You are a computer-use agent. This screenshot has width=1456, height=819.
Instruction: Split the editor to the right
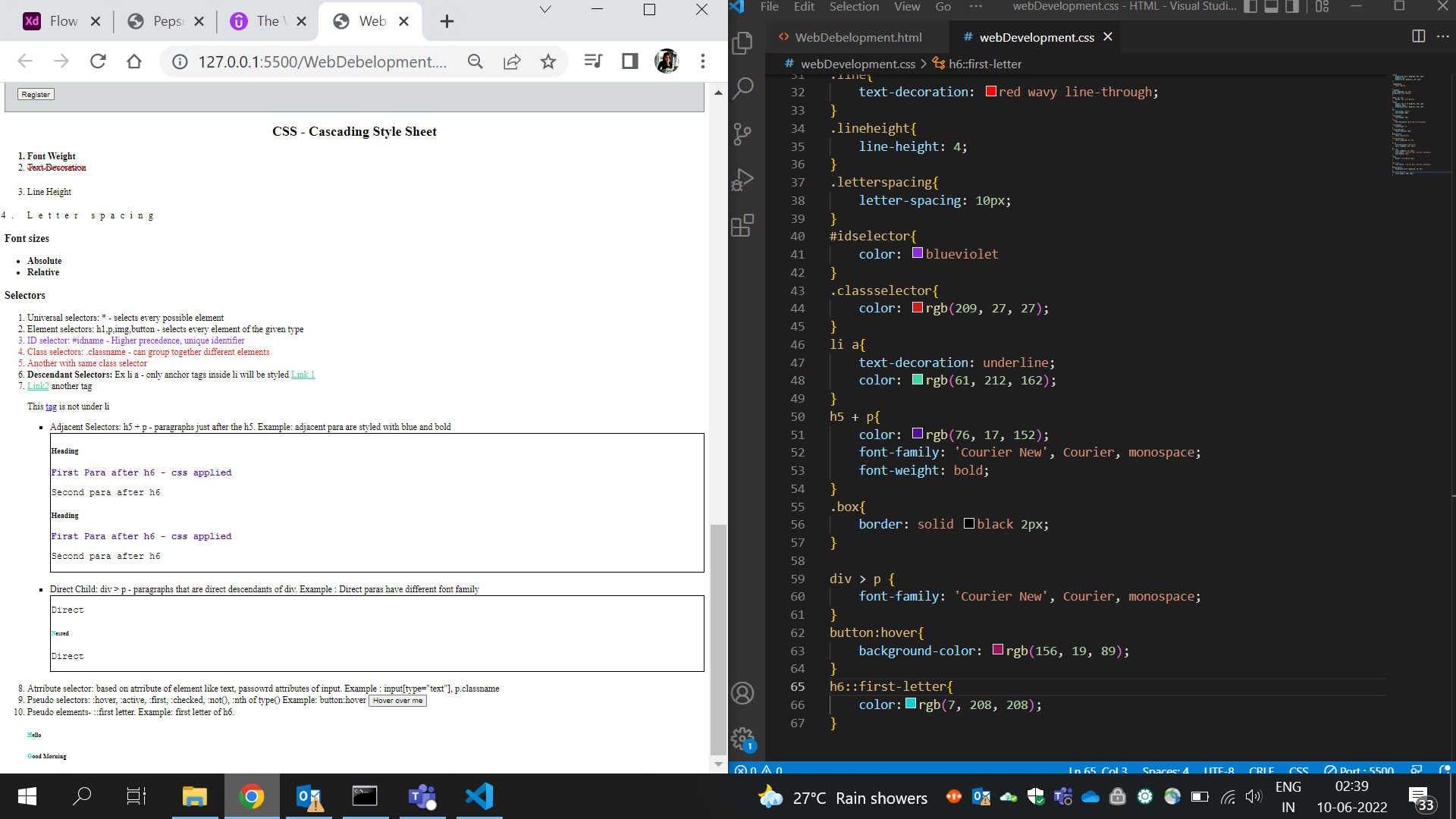1418,36
